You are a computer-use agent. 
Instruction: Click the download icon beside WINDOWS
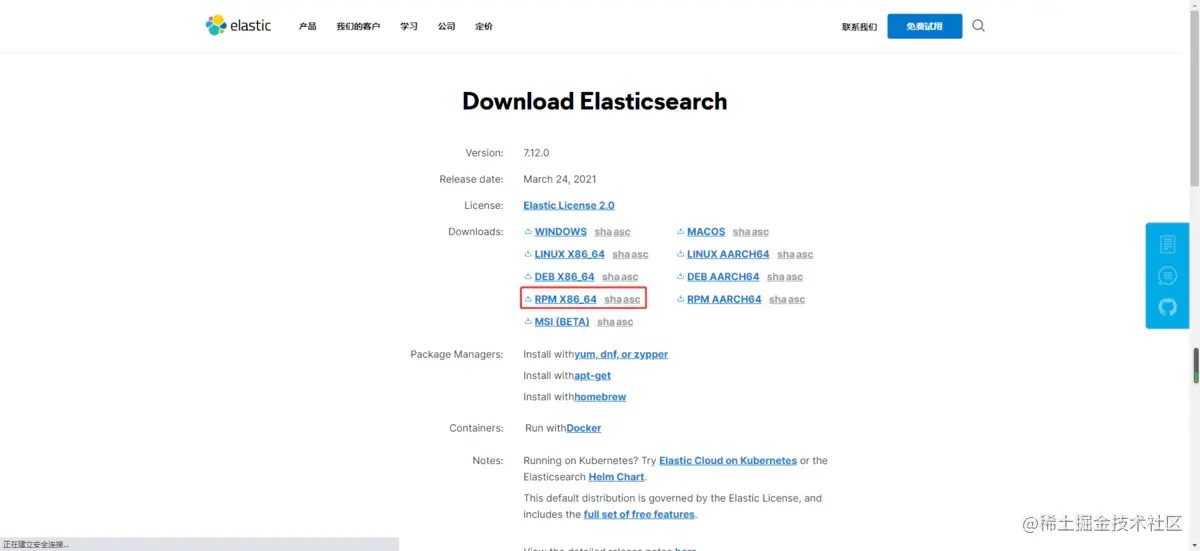pos(528,232)
